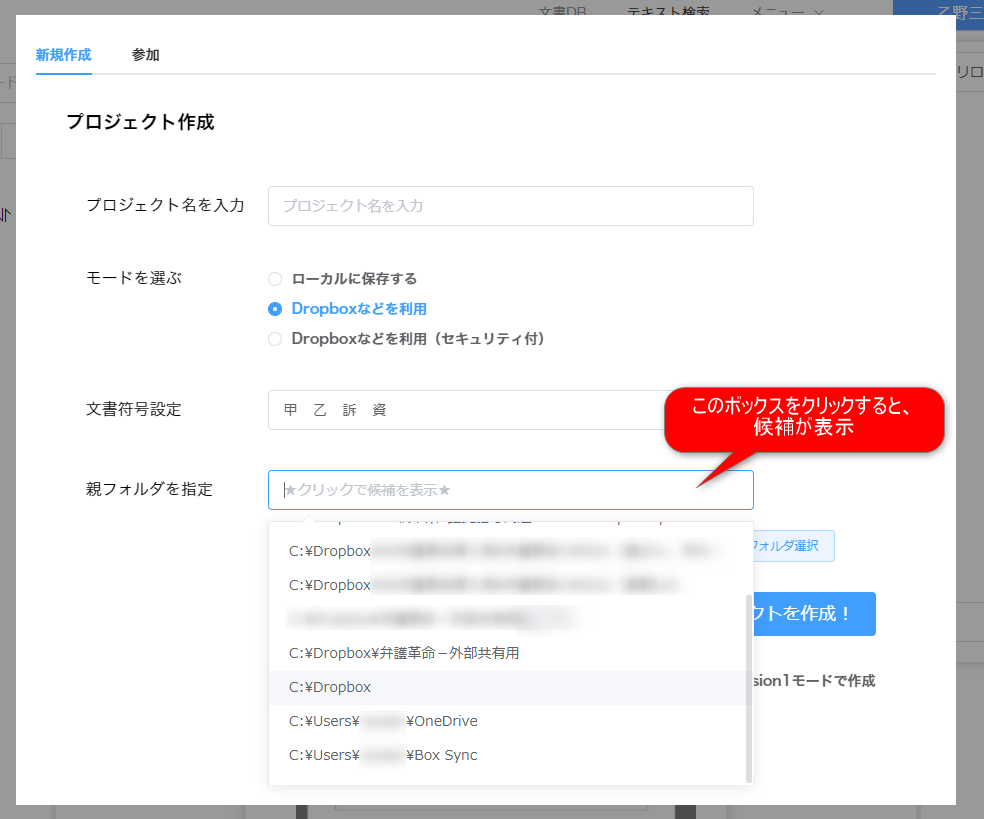Click the 親フォルダを指定 candidate box

[510, 490]
